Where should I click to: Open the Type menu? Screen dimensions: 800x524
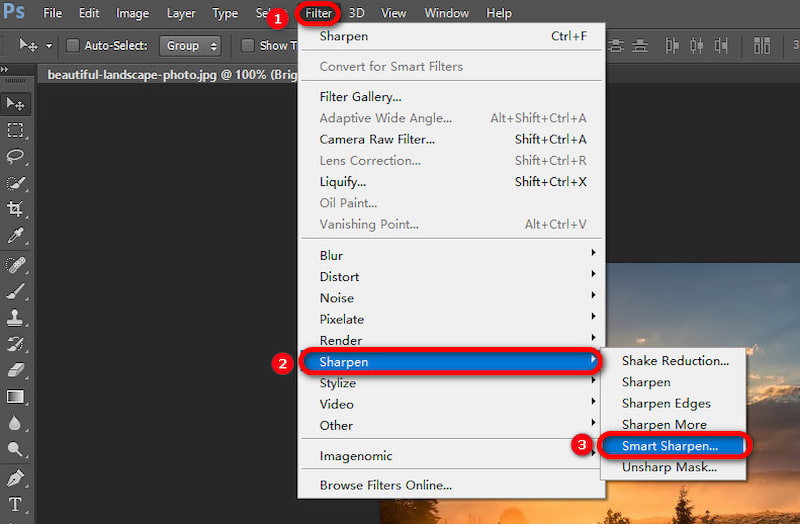(225, 13)
